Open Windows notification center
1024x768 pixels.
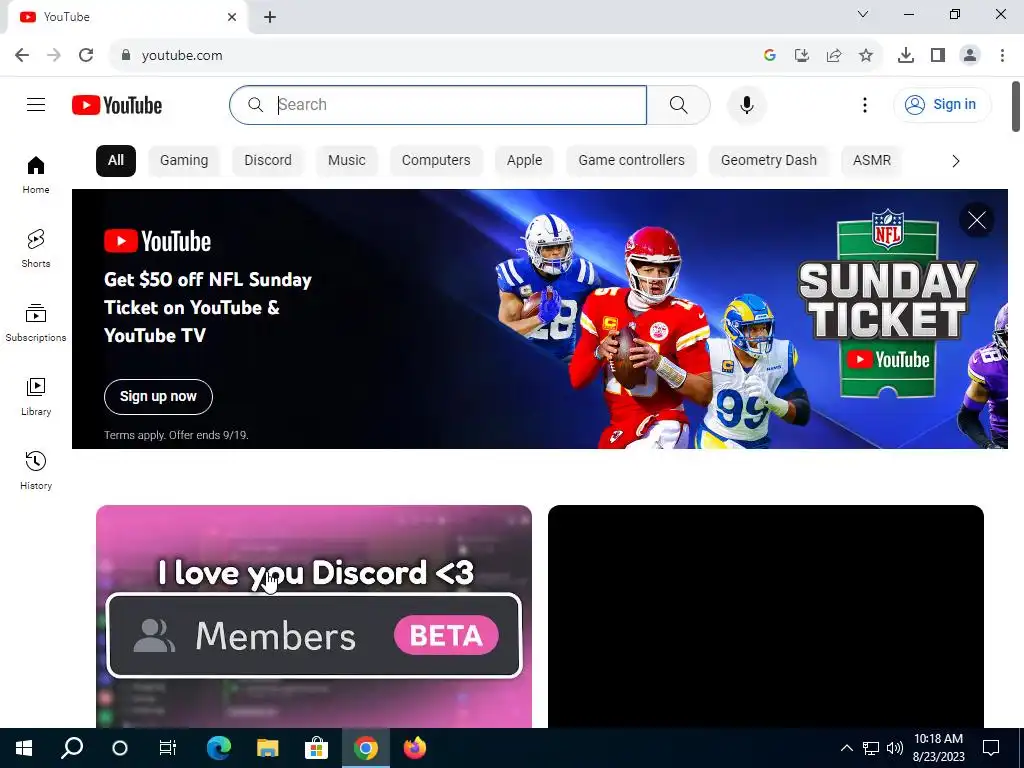click(x=991, y=748)
